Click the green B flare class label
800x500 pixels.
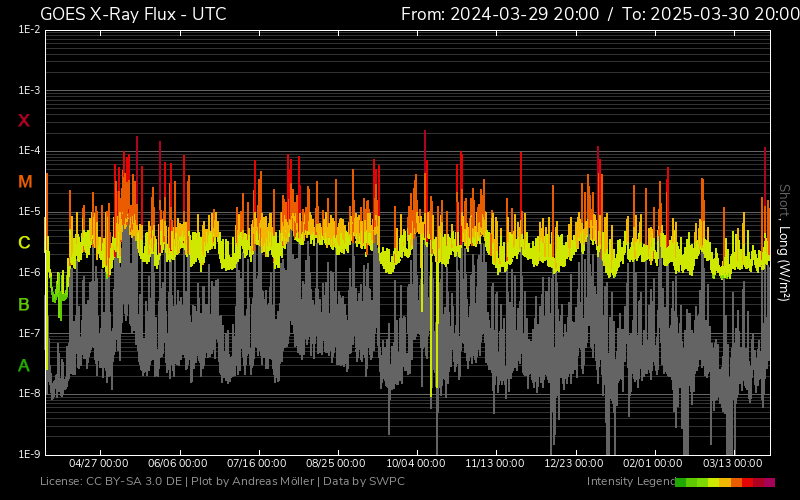(x=24, y=305)
